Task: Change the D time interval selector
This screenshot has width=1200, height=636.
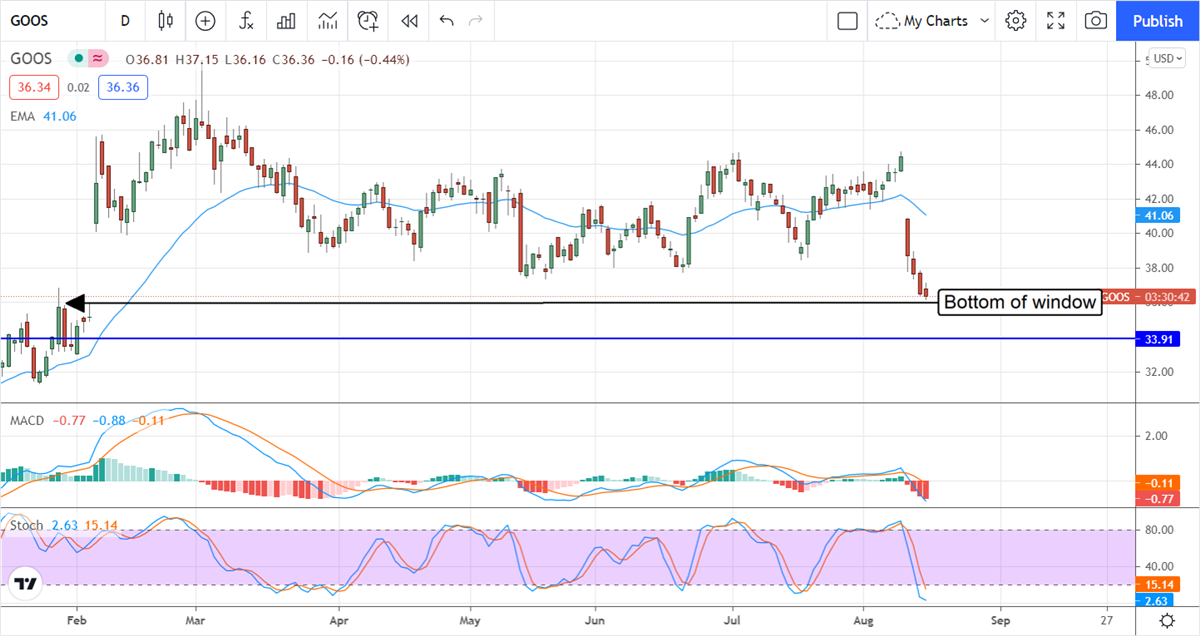Action: [125, 20]
